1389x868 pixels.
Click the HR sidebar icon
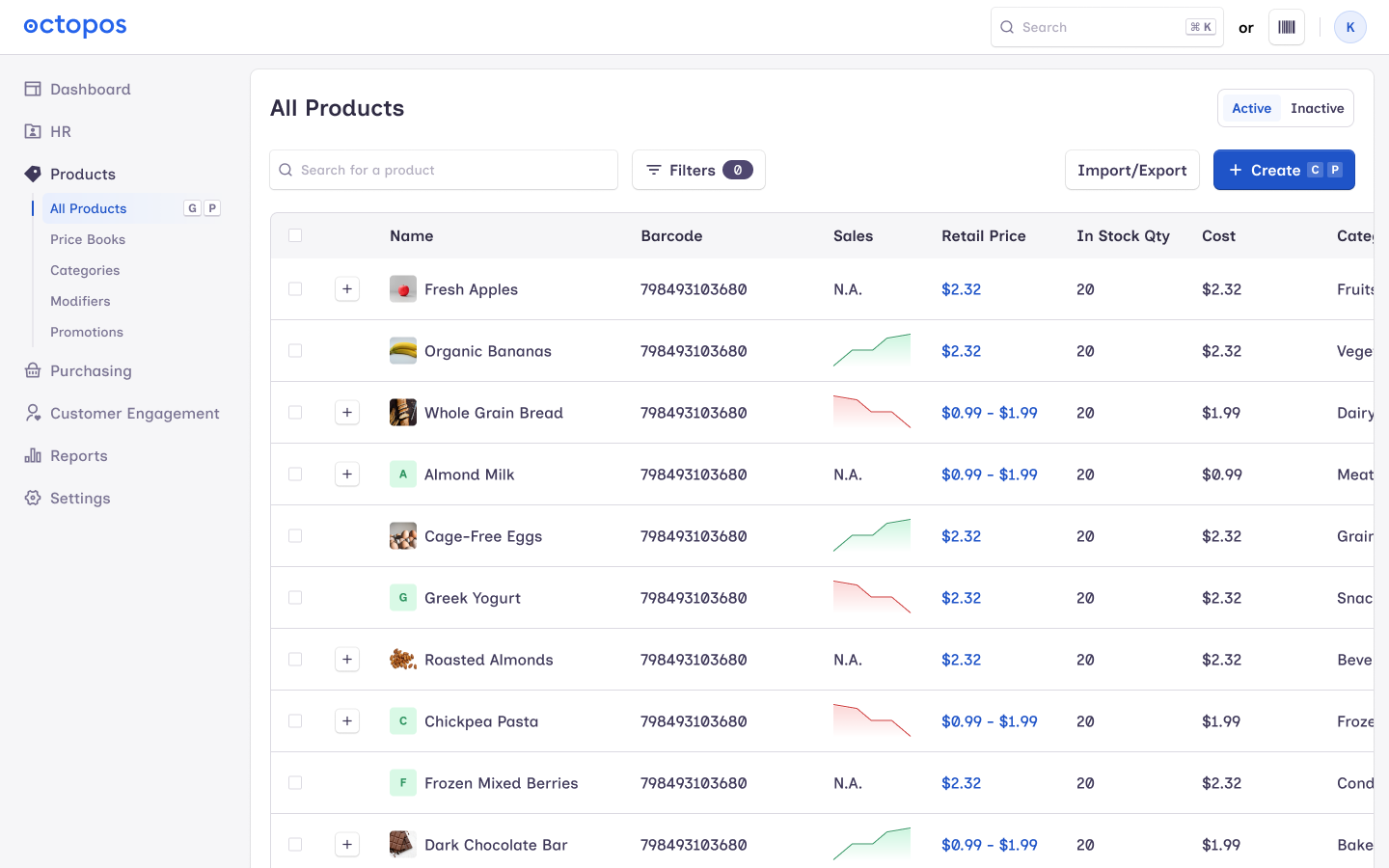point(33,131)
